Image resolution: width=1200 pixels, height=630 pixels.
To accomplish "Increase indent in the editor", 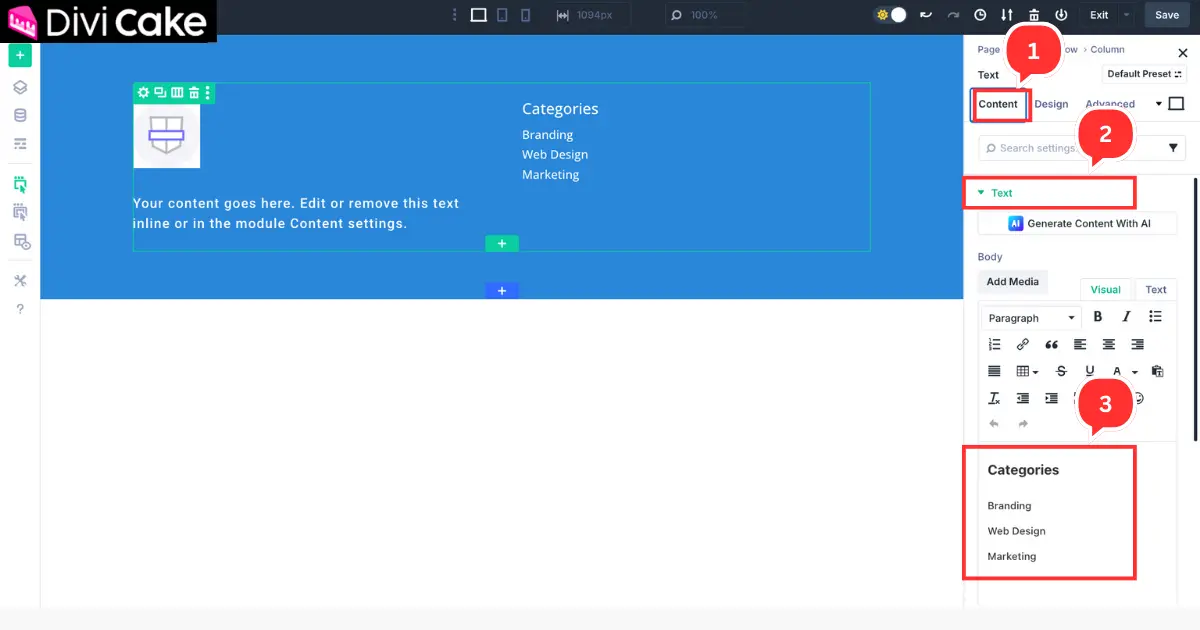I will click(1051, 398).
